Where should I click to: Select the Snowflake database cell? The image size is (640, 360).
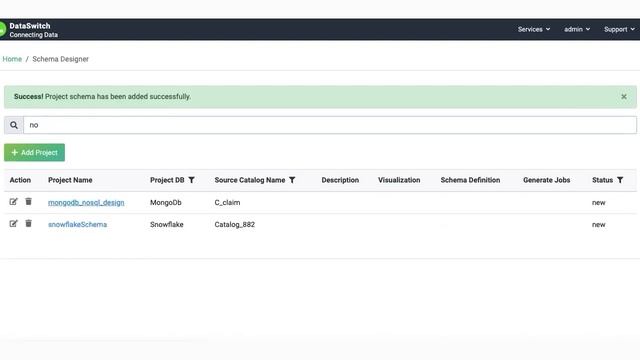pos(167,224)
